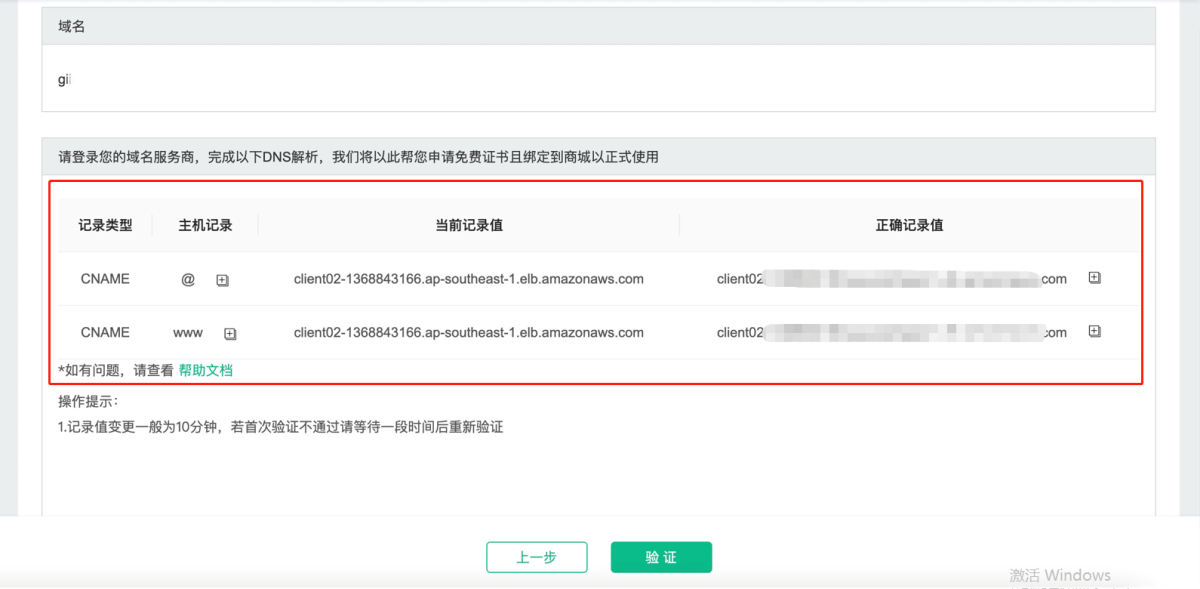The height and width of the screenshot is (589, 1200).
Task: Click the 记录类型 column header
Action: 105,225
